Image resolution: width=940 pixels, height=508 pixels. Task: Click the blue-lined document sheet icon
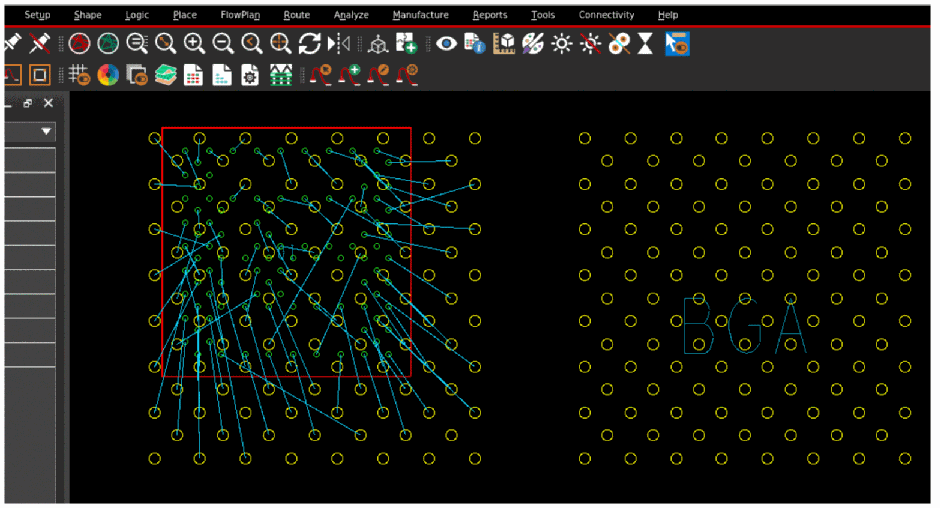[x=222, y=75]
